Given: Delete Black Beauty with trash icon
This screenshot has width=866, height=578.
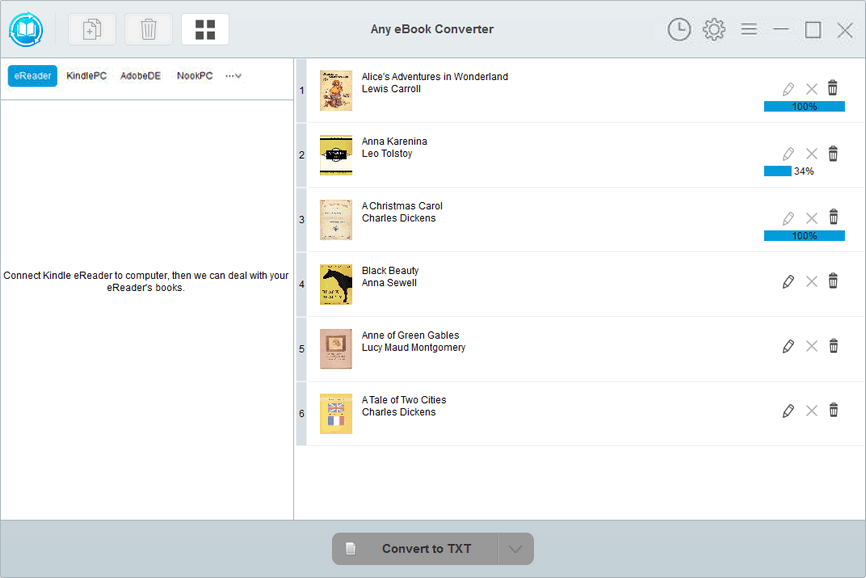Looking at the screenshot, I should point(833,281).
